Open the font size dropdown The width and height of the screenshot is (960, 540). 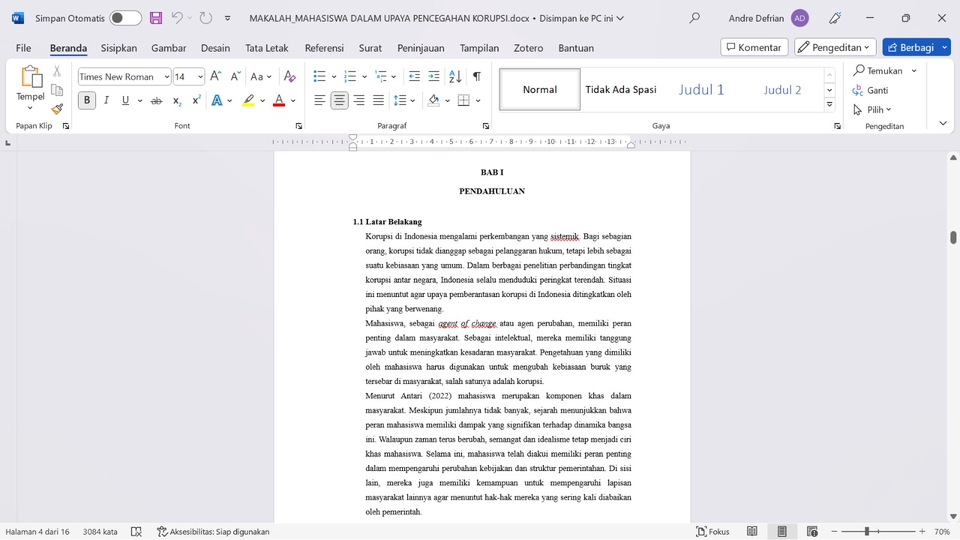tap(200, 77)
